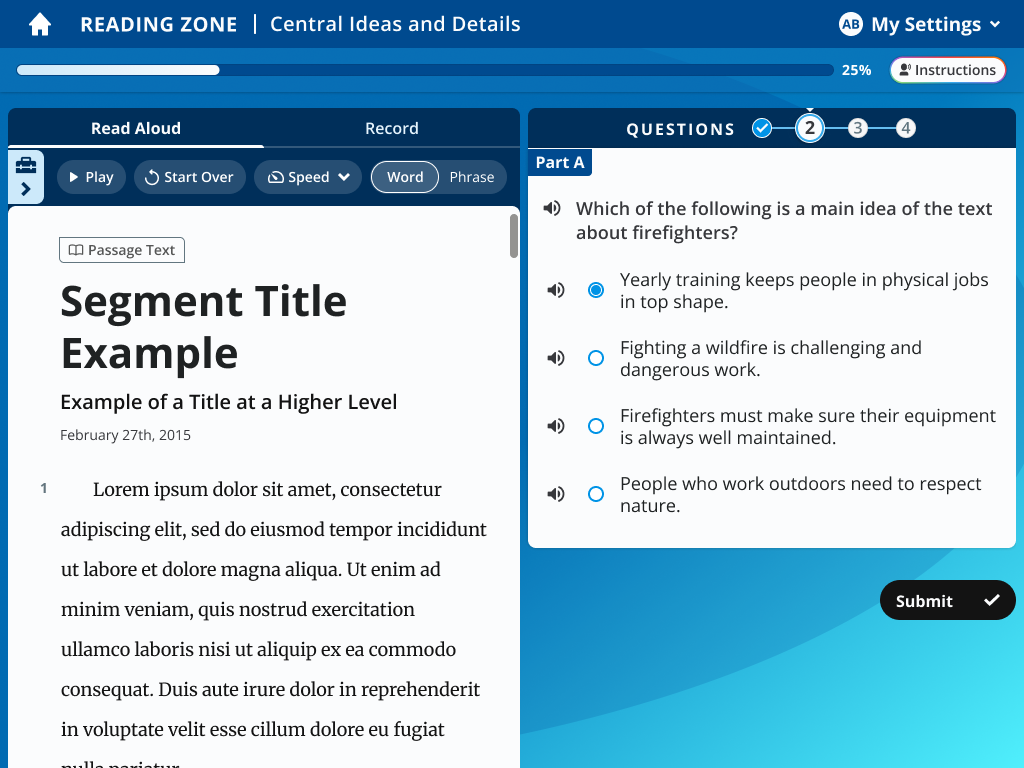Click the 'February 27th, 2015' date

(x=125, y=435)
